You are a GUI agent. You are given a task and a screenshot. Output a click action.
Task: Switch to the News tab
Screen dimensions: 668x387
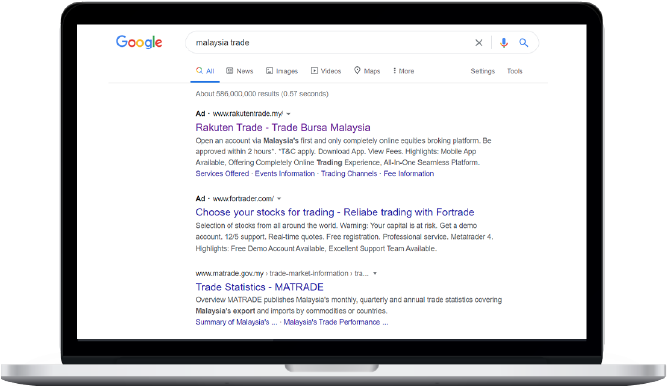[x=239, y=71]
